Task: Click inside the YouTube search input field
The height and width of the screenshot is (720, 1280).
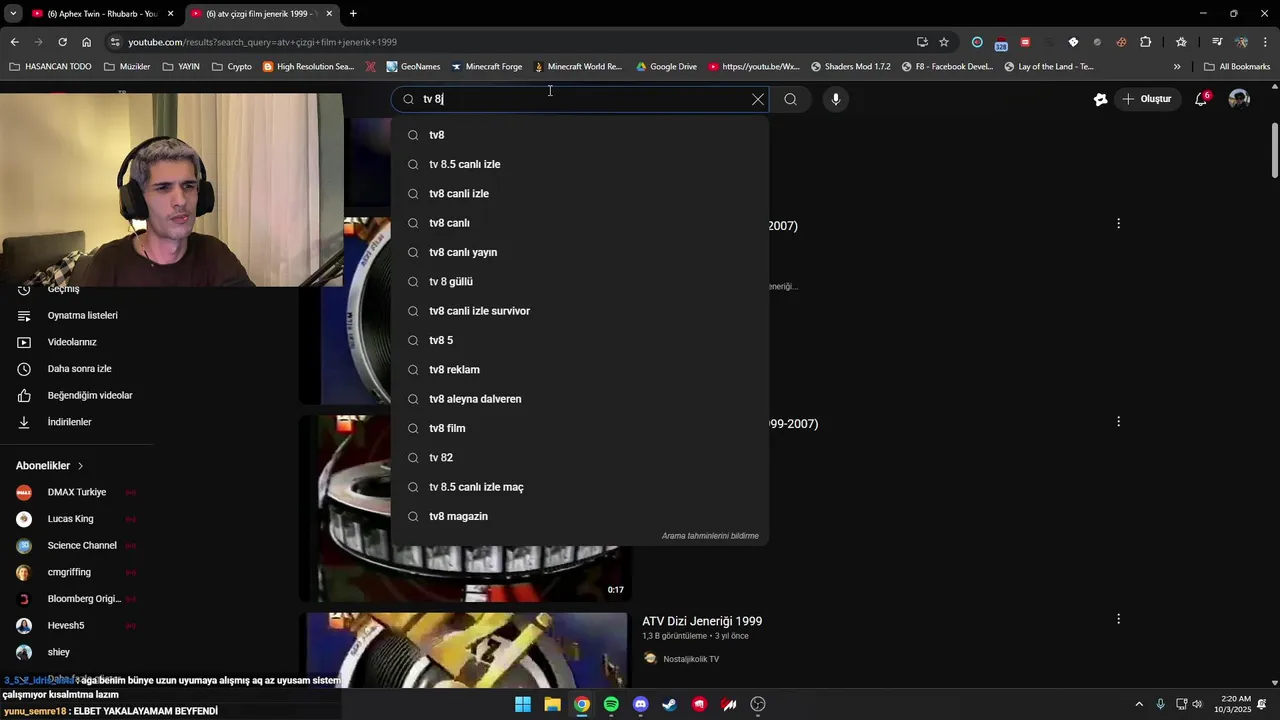Action: tap(580, 99)
